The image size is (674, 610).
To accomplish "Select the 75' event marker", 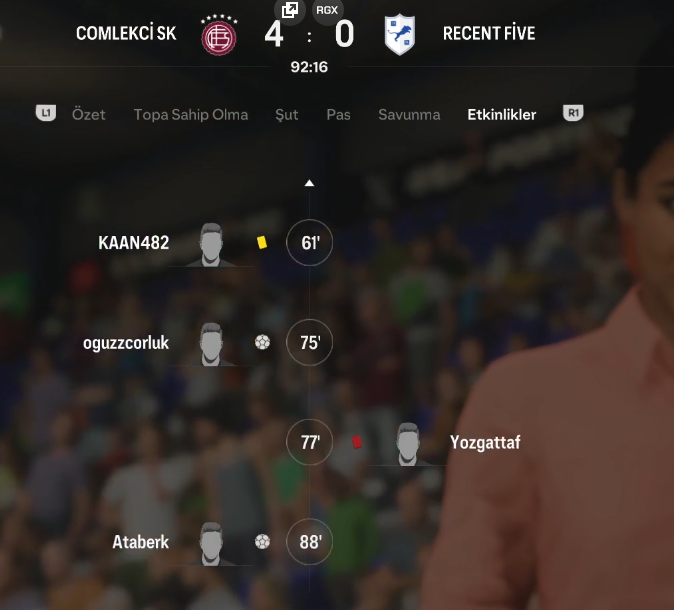I will pos(309,343).
